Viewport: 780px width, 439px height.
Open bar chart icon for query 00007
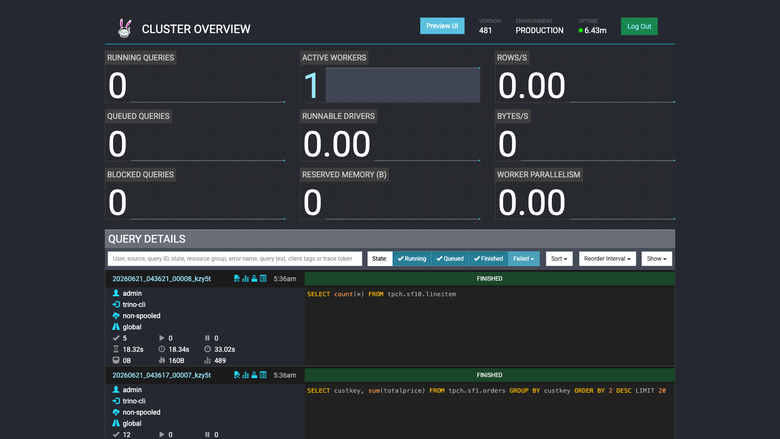pyautogui.click(x=246, y=375)
